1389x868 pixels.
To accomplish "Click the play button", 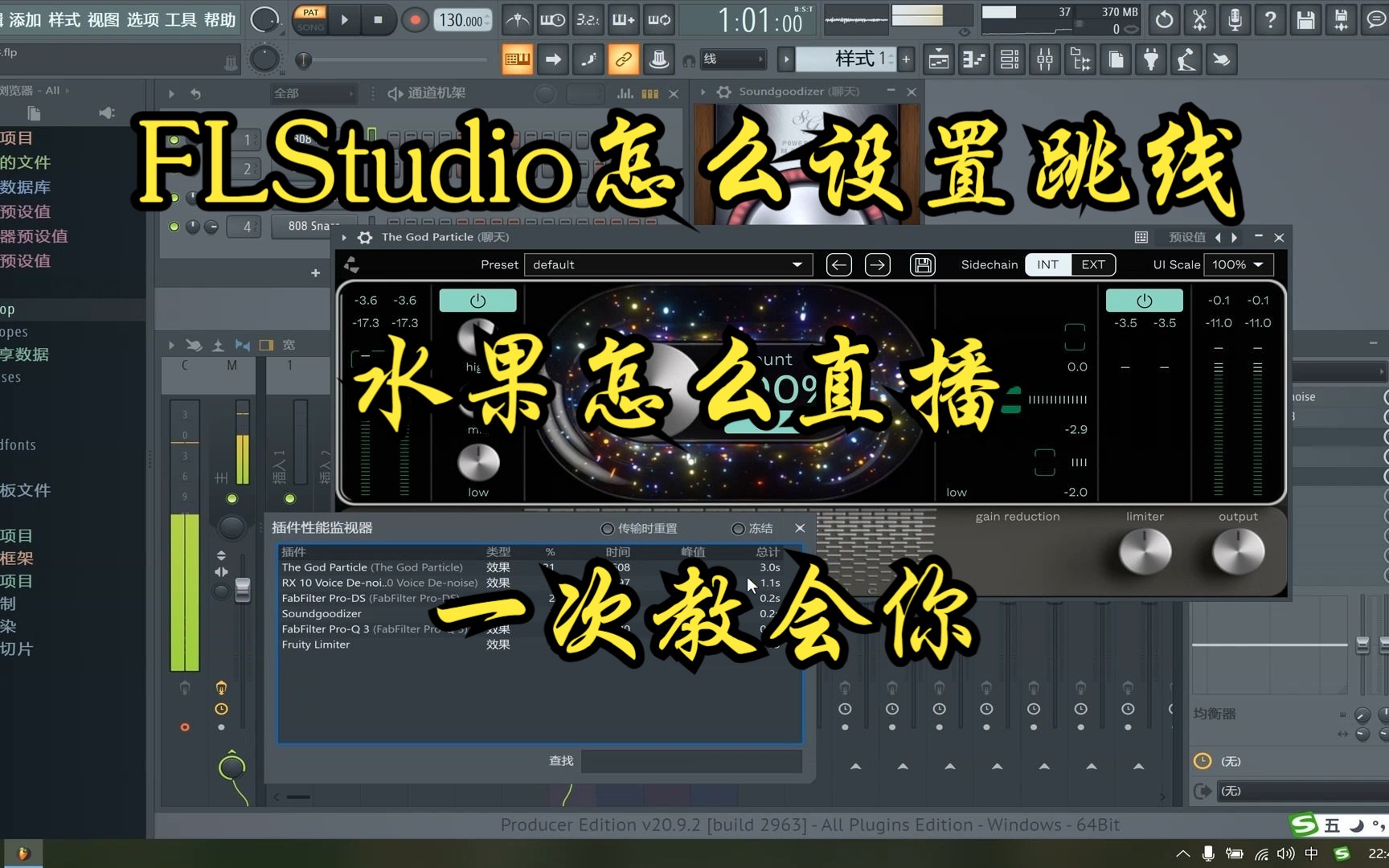I will pyautogui.click(x=345, y=20).
